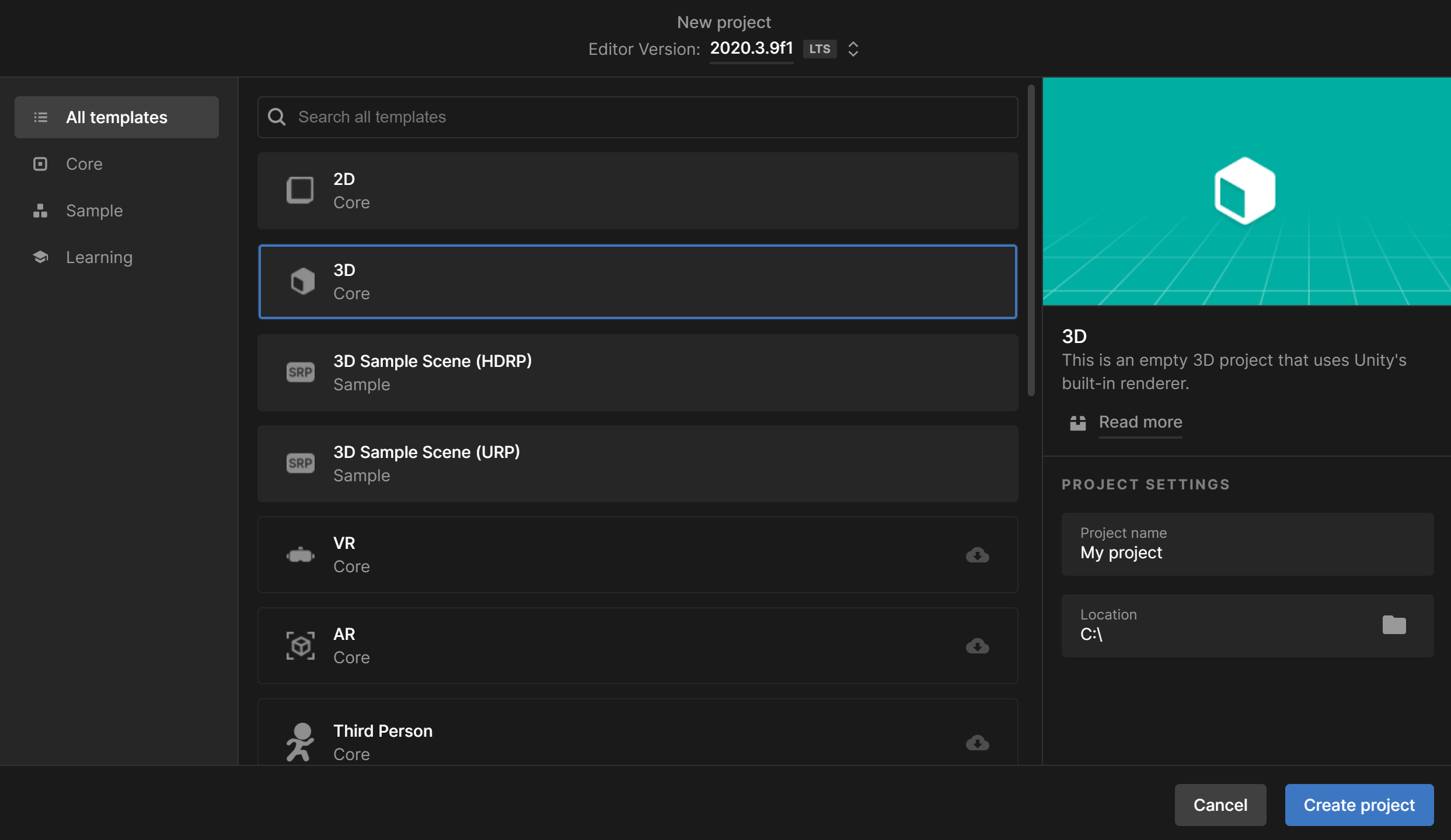Select the 3D Sample Scene URP icon
The height and width of the screenshot is (840, 1451).
click(300, 463)
